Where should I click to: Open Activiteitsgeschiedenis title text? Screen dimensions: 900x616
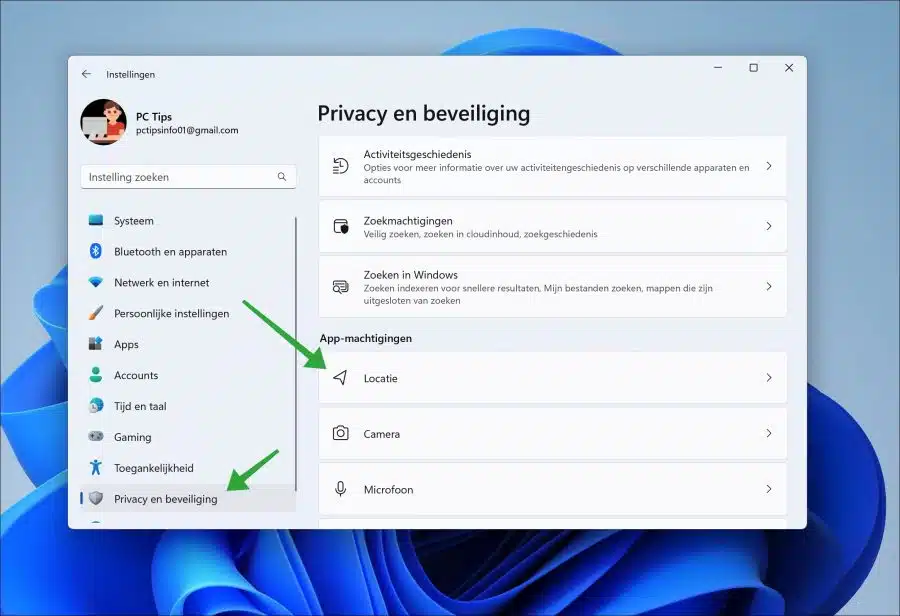[417, 154]
